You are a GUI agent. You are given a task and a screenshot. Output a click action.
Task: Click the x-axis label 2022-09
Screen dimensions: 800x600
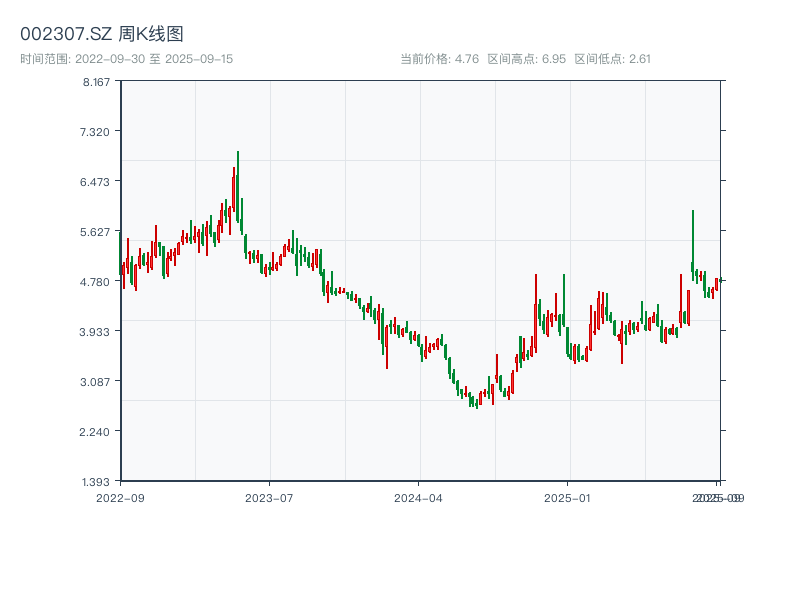(120, 498)
